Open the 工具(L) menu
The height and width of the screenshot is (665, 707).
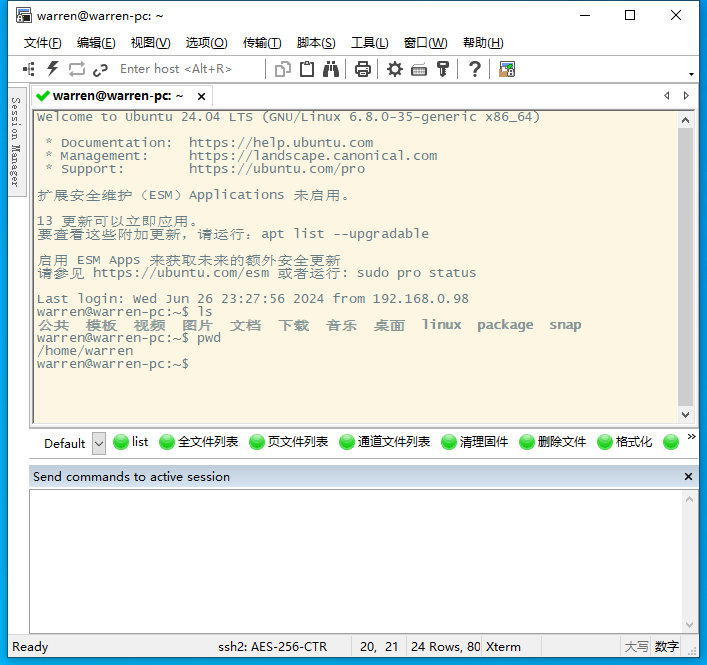(370, 43)
